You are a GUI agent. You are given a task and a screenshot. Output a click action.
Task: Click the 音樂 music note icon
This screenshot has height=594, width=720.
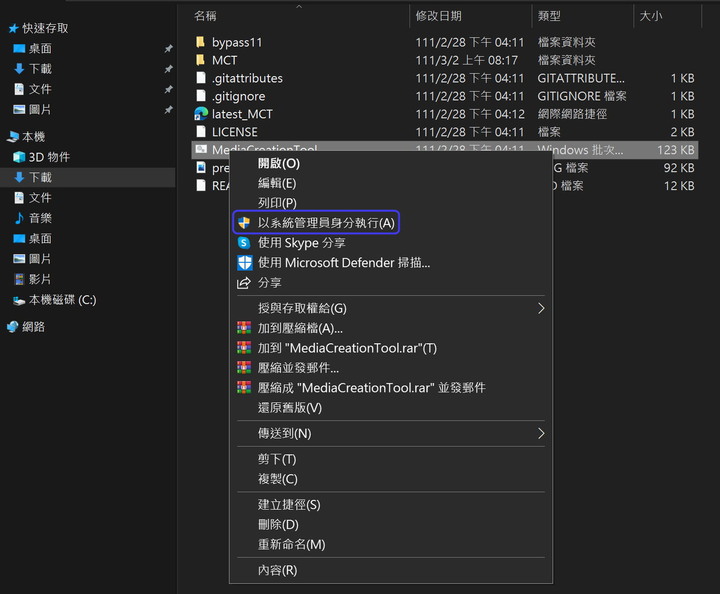[x=19, y=218]
